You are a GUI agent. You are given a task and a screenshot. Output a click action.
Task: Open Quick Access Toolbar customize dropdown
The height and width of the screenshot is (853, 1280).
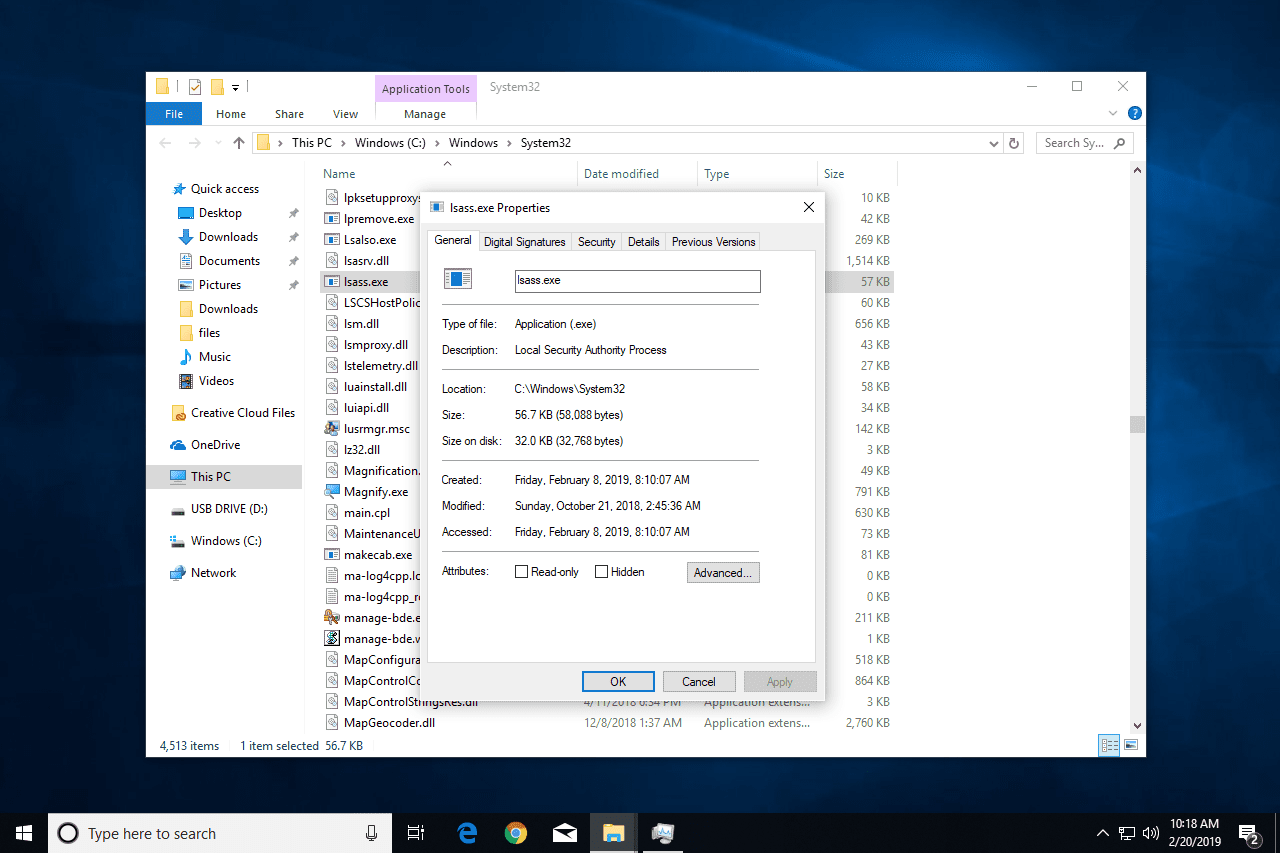[x=236, y=87]
